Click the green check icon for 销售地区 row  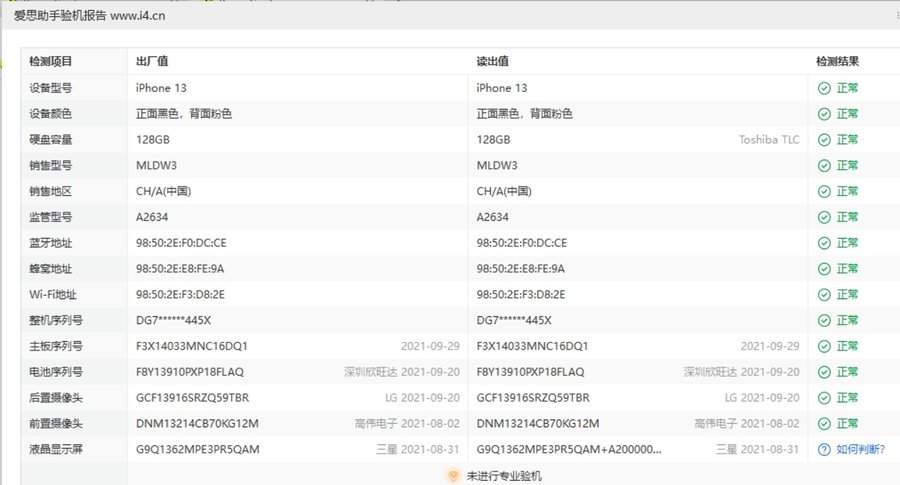pyautogui.click(x=824, y=191)
